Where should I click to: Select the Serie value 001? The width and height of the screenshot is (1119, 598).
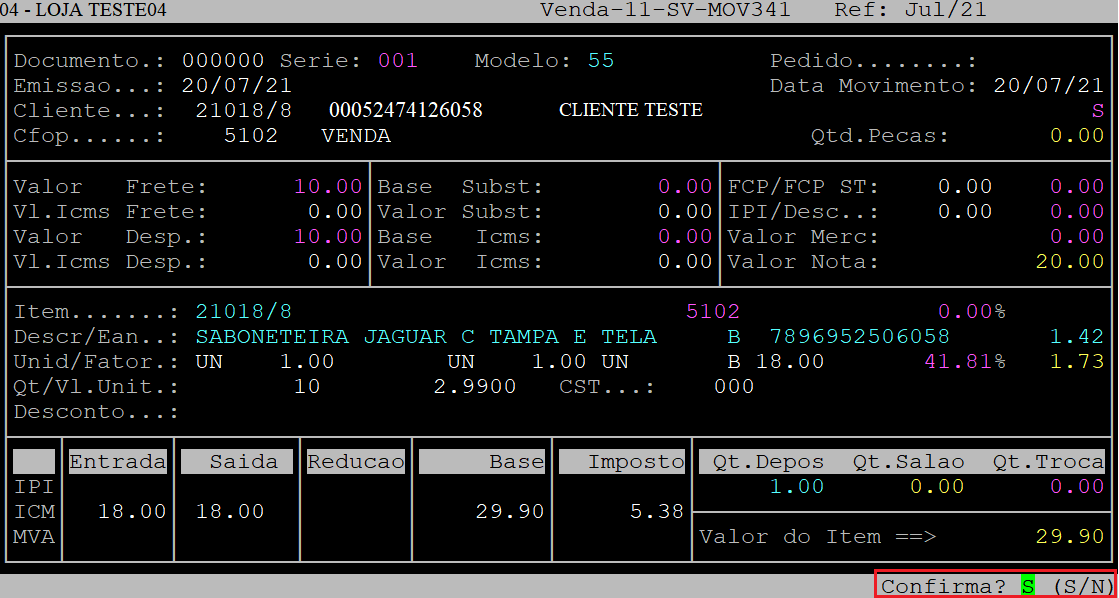(397, 61)
